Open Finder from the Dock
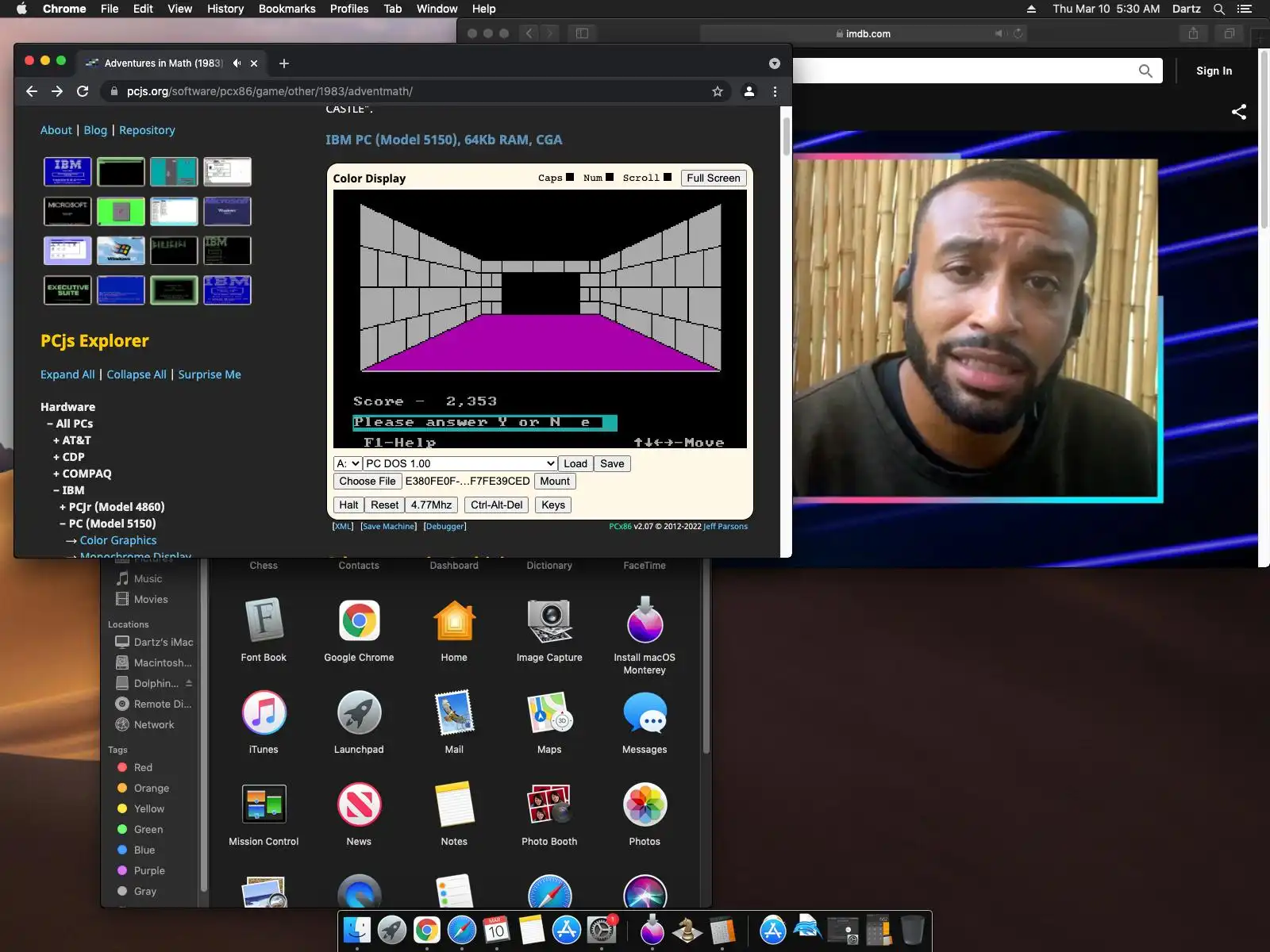Viewport: 1270px width, 952px height. (358, 930)
